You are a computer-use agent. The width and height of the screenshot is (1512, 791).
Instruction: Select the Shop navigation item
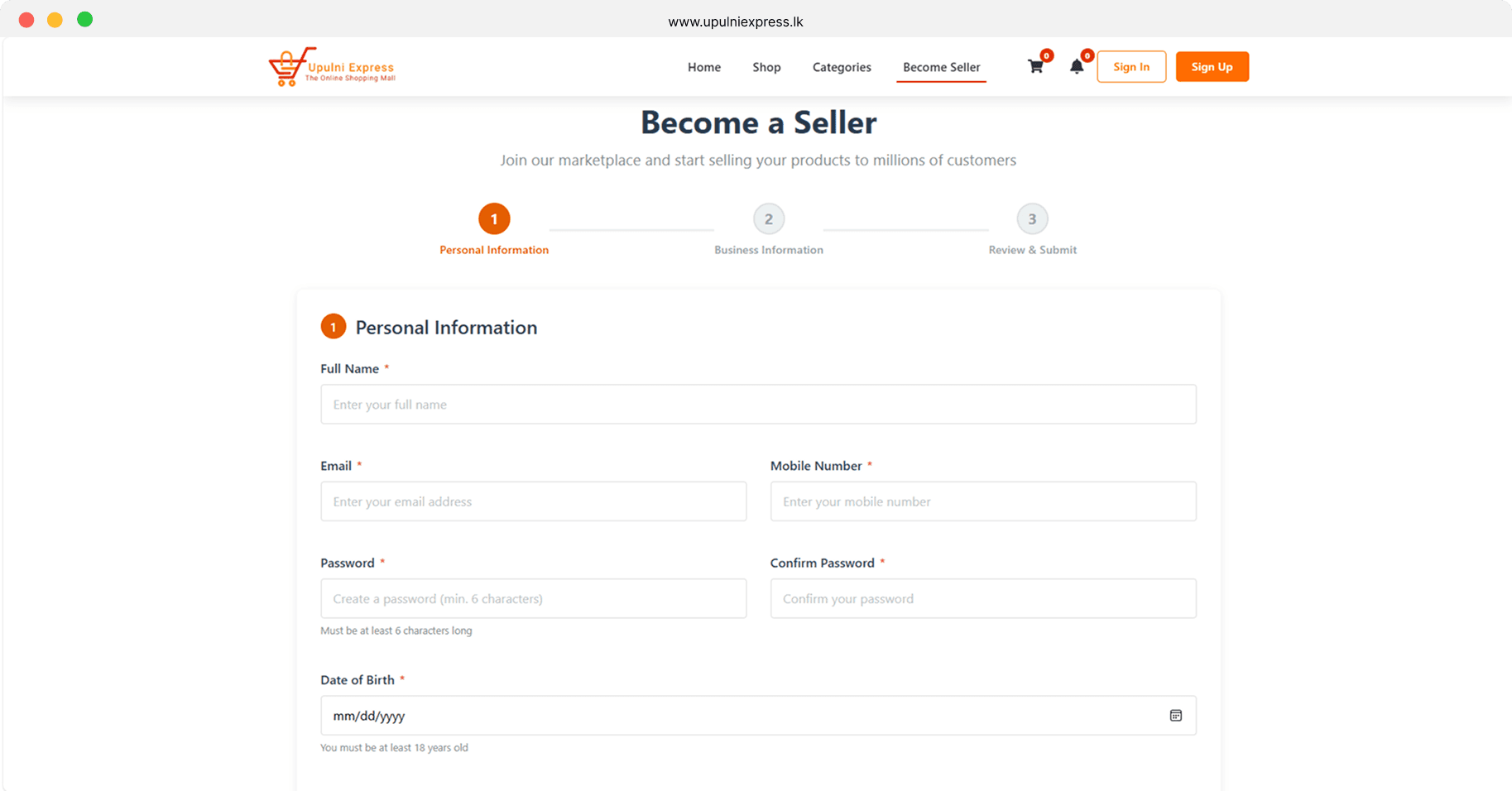click(x=766, y=67)
